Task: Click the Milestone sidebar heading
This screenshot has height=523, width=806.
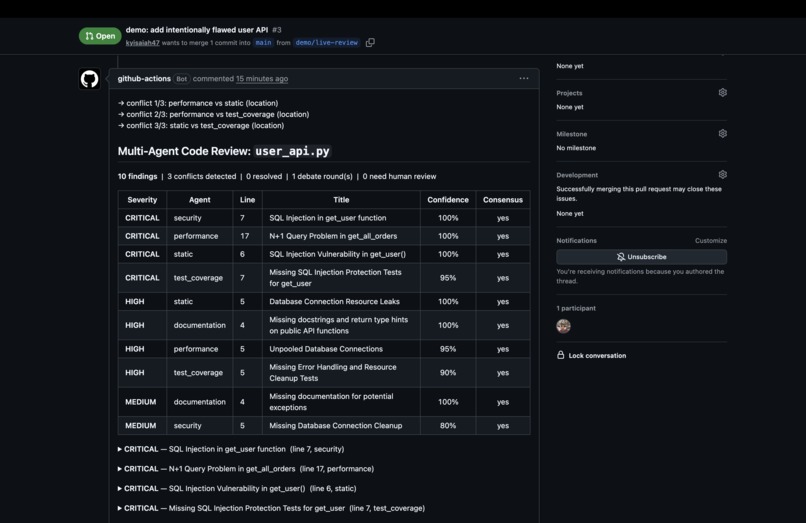Action: coord(572,134)
